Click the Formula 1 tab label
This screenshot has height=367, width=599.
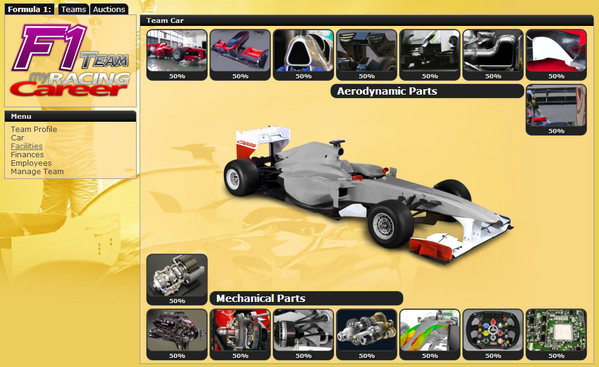point(29,9)
